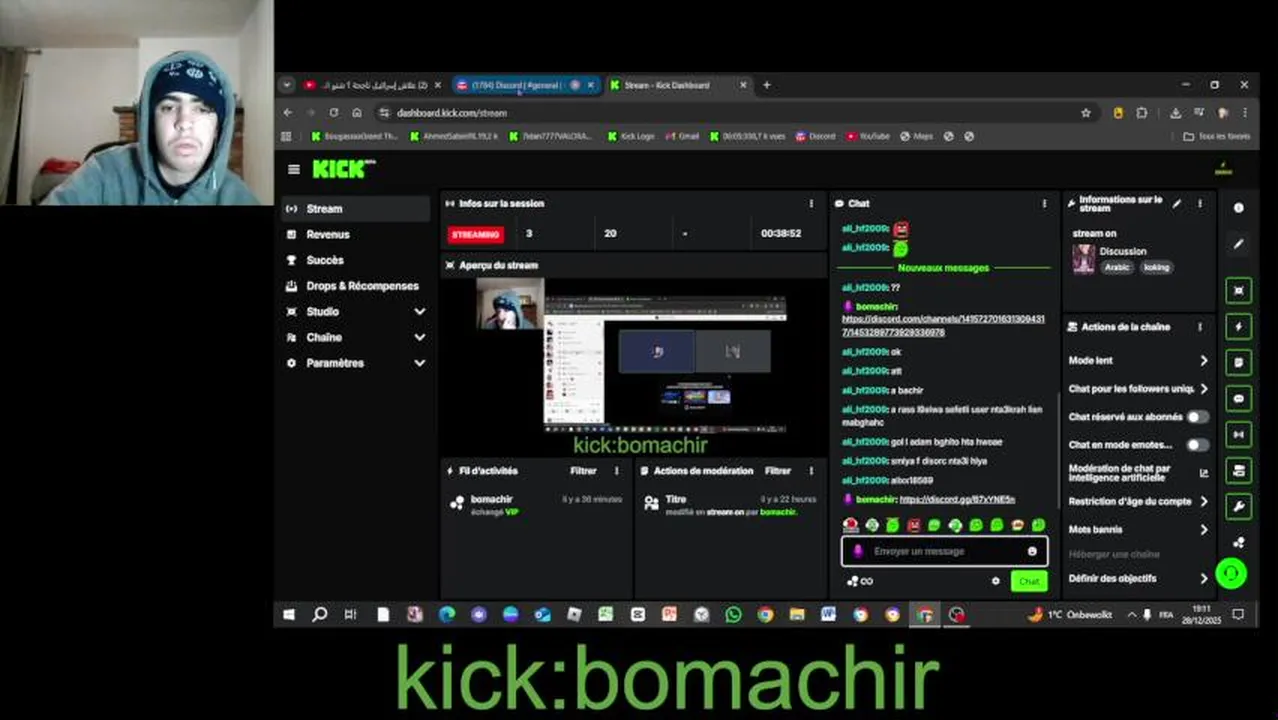Viewport: 1278px width, 720px height.
Task: Open Chat panel three-dot menu
Action: [1045, 203]
